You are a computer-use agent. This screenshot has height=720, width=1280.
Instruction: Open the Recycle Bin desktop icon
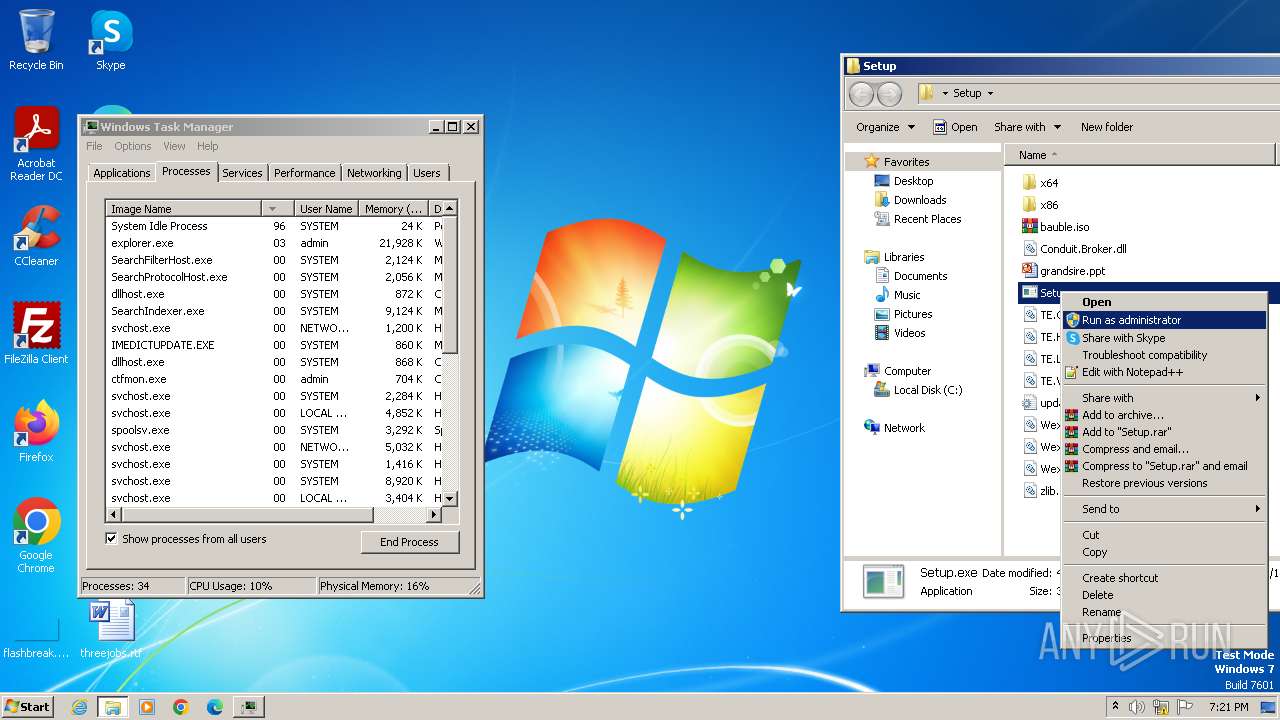click(x=36, y=40)
